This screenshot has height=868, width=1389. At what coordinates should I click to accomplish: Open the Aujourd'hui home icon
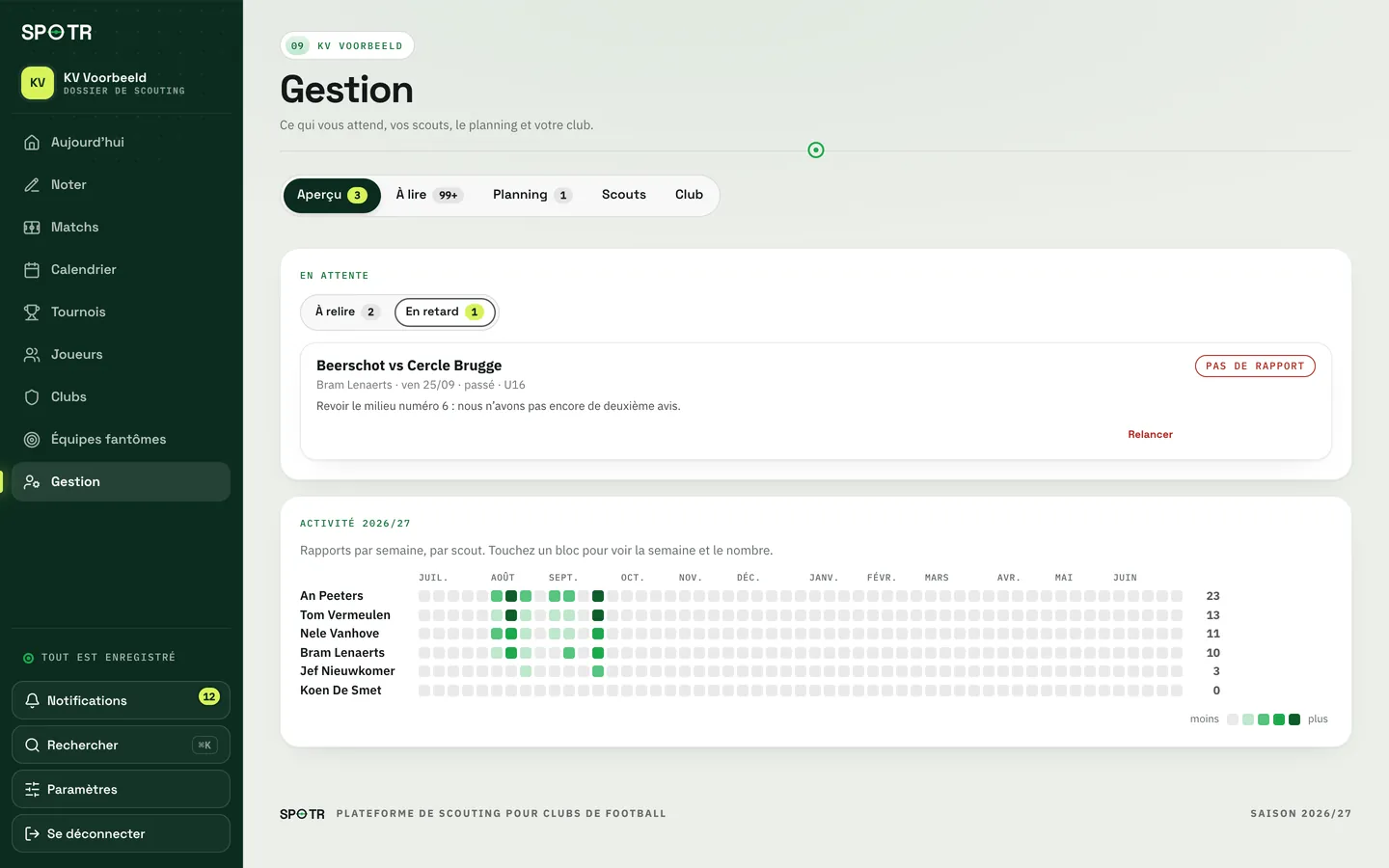[32, 143]
